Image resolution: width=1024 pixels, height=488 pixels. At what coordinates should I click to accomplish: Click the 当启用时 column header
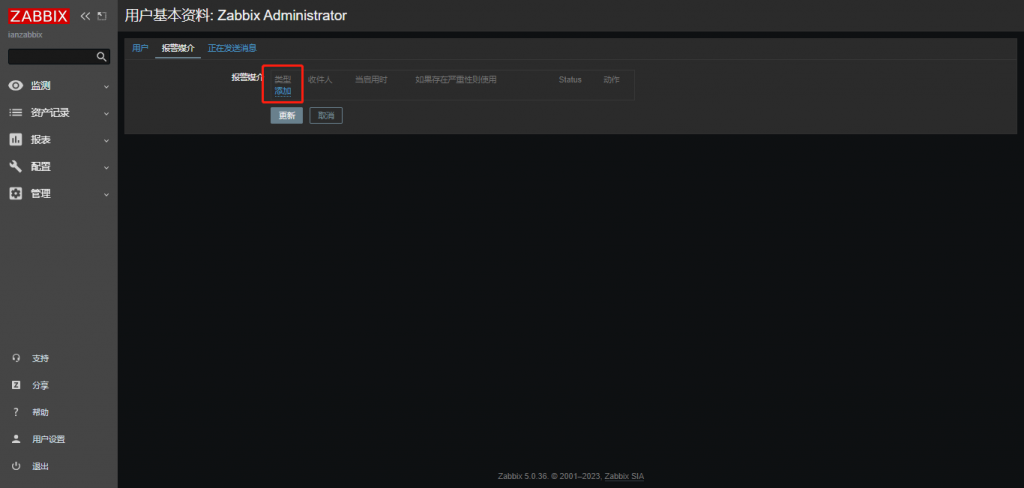point(371,79)
